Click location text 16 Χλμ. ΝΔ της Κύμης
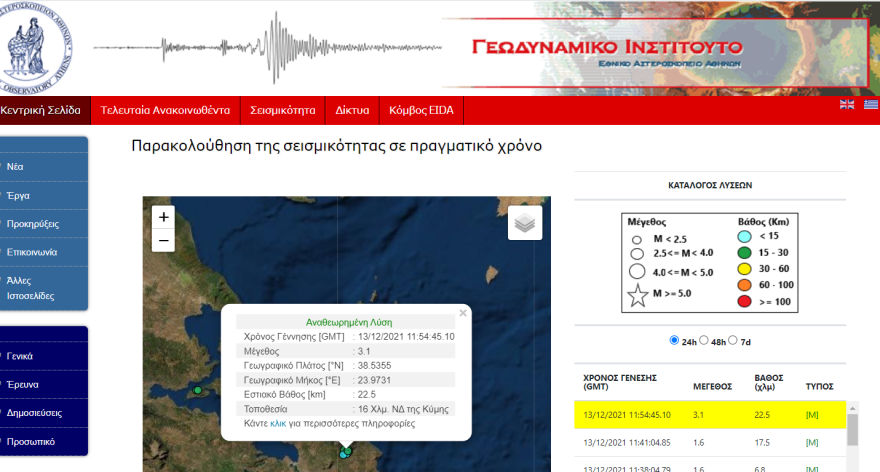The width and height of the screenshot is (880, 472). [403, 409]
